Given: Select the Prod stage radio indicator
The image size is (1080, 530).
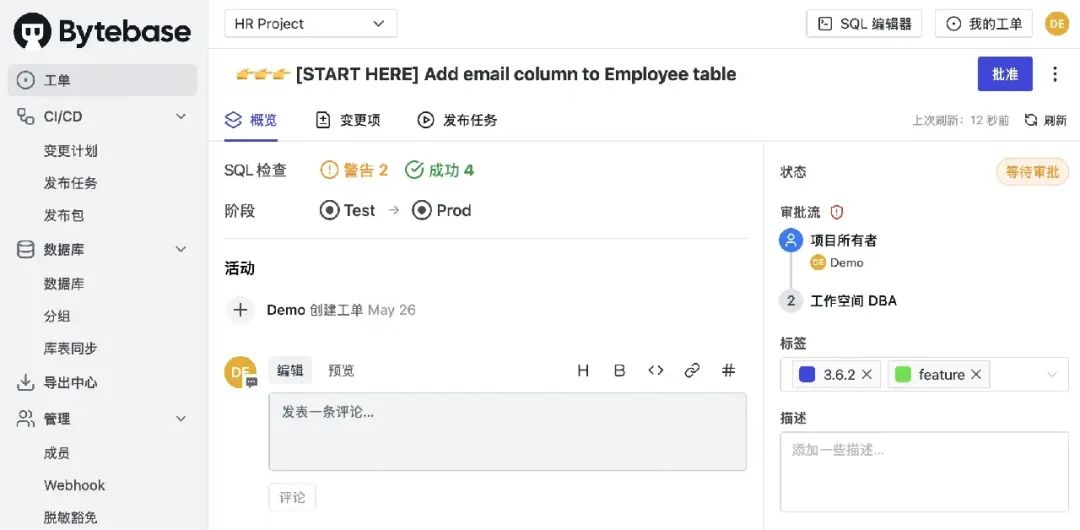Looking at the screenshot, I should (x=422, y=210).
